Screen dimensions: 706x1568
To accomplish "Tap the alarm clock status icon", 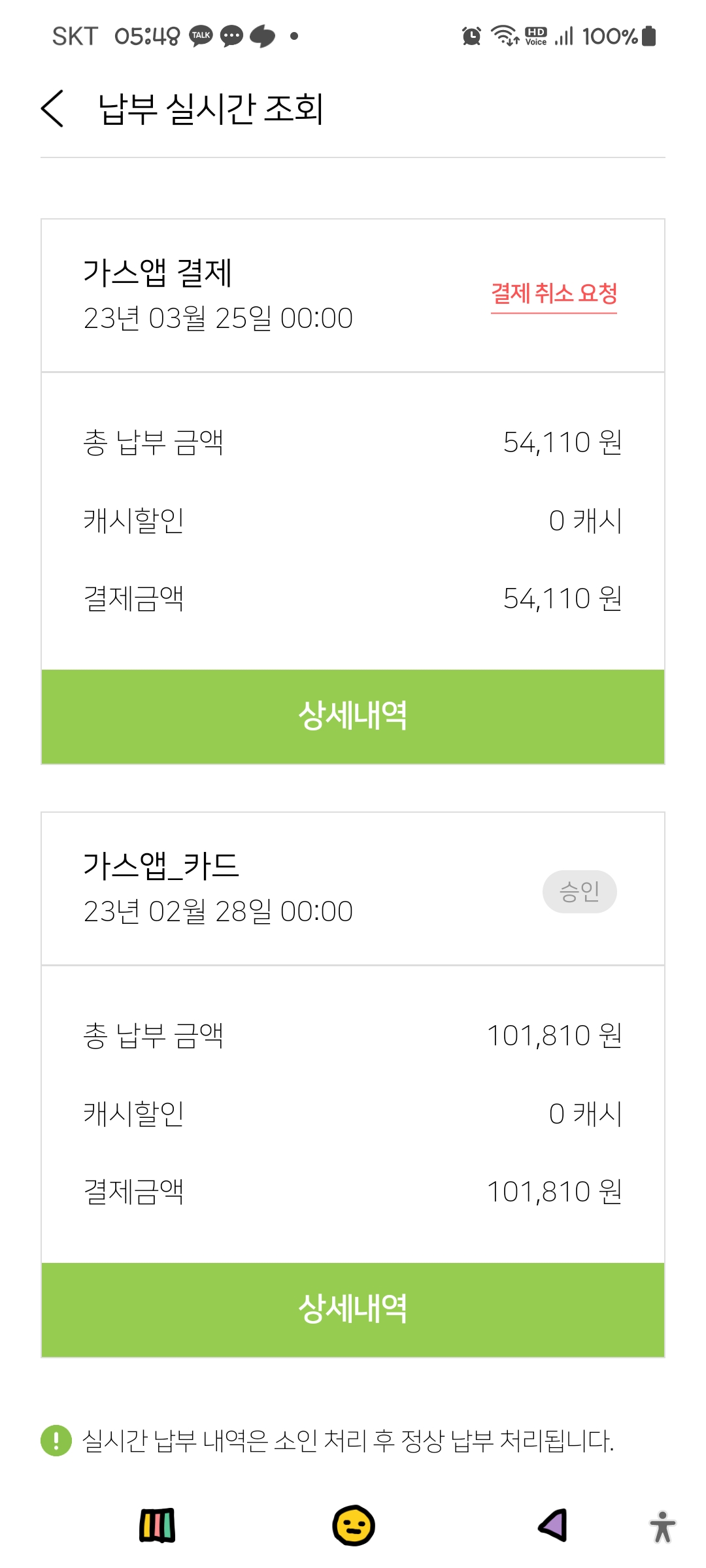I will [471, 36].
